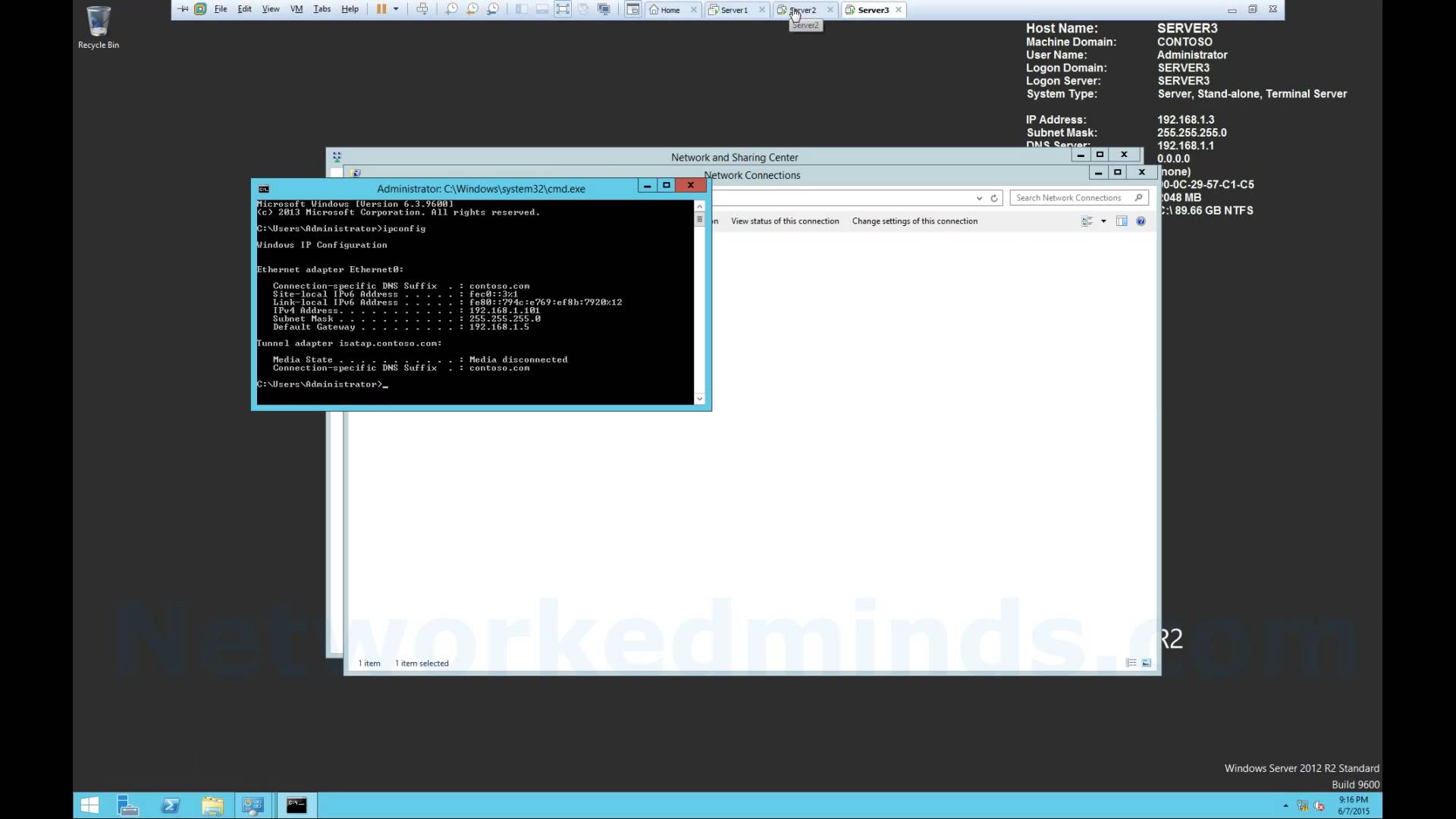Click the send Ctrl+Alt+Del toolbar icon
The image size is (1456, 819).
click(x=422, y=9)
